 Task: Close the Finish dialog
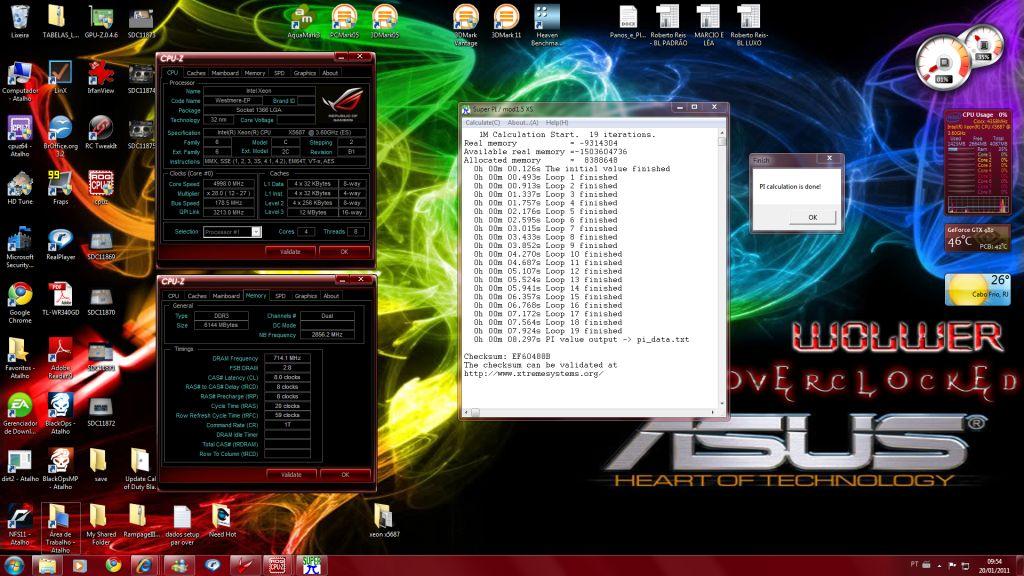pos(829,158)
